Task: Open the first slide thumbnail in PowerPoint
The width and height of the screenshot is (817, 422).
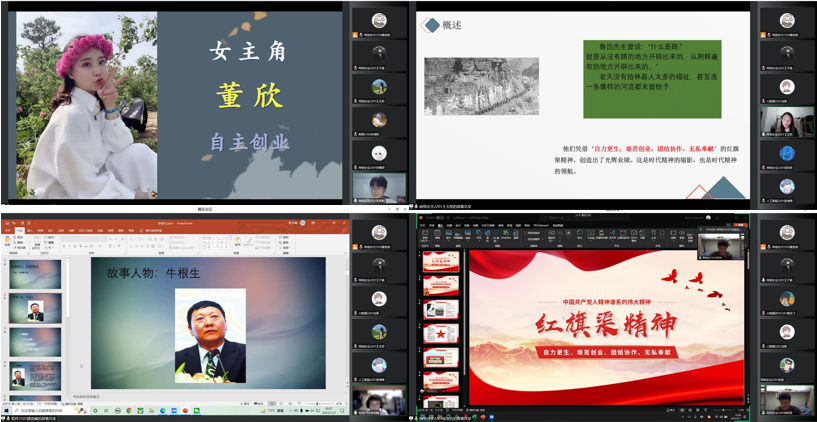Action: tap(35, 272)
